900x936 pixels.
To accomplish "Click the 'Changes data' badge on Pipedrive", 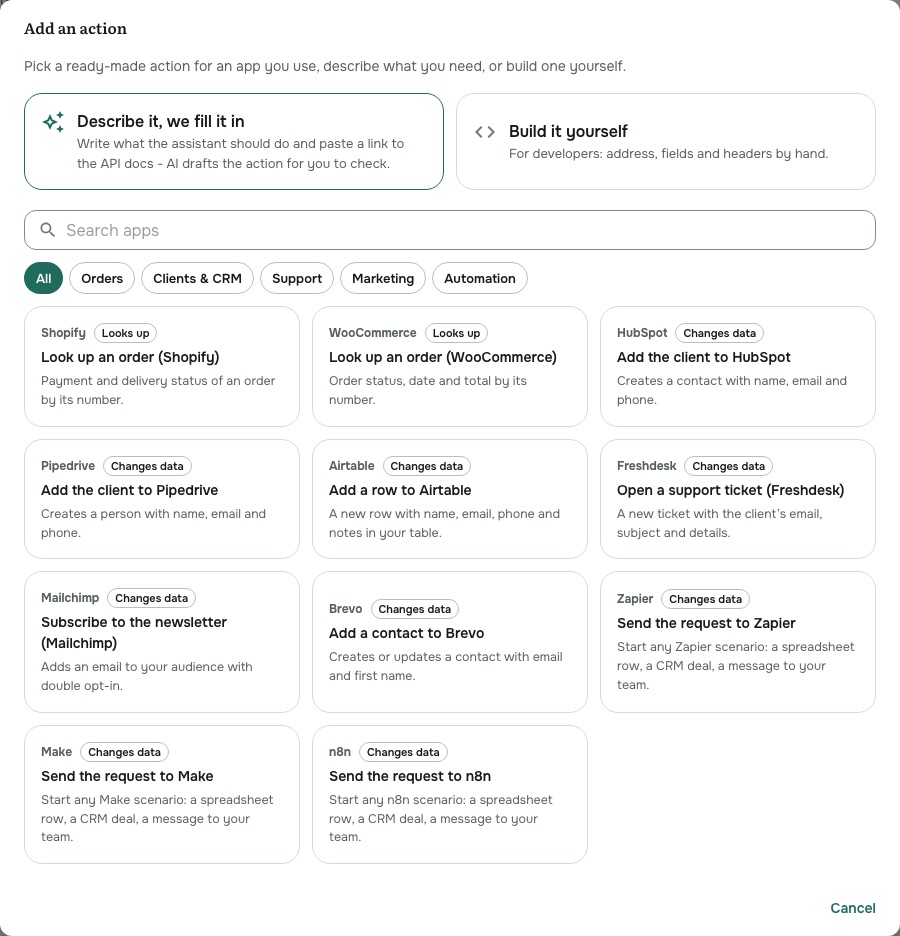I will click(x=147, y=466).
